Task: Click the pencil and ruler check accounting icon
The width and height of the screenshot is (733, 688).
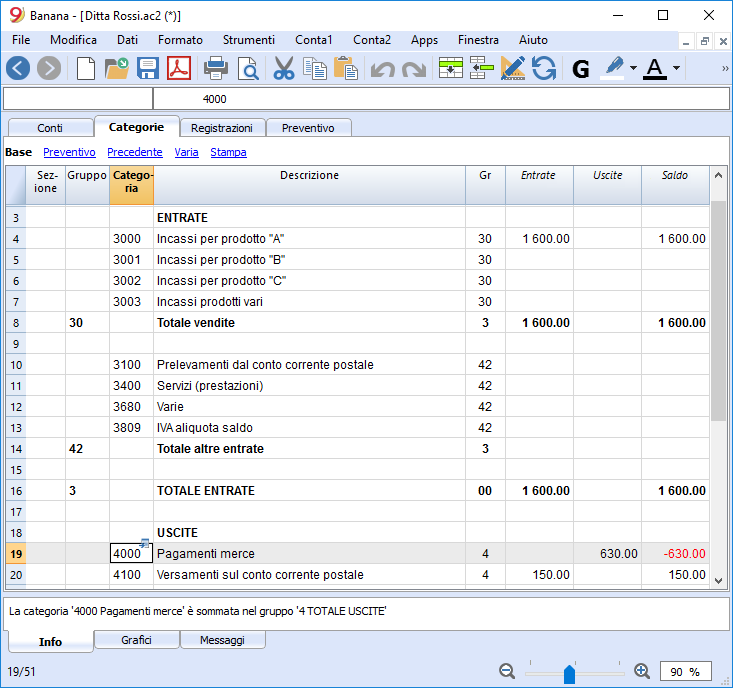Action: point(513,68)
